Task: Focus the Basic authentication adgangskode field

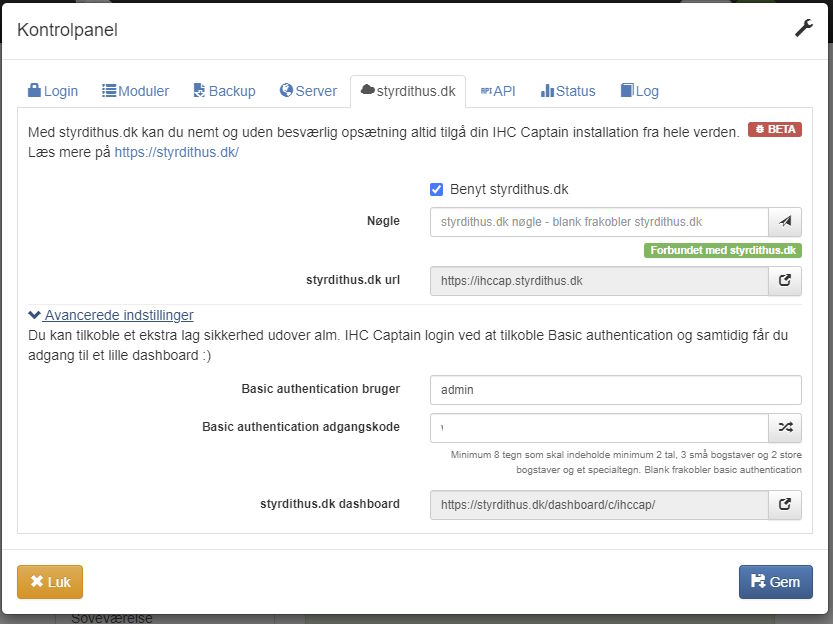Action: tap(599, 428)
